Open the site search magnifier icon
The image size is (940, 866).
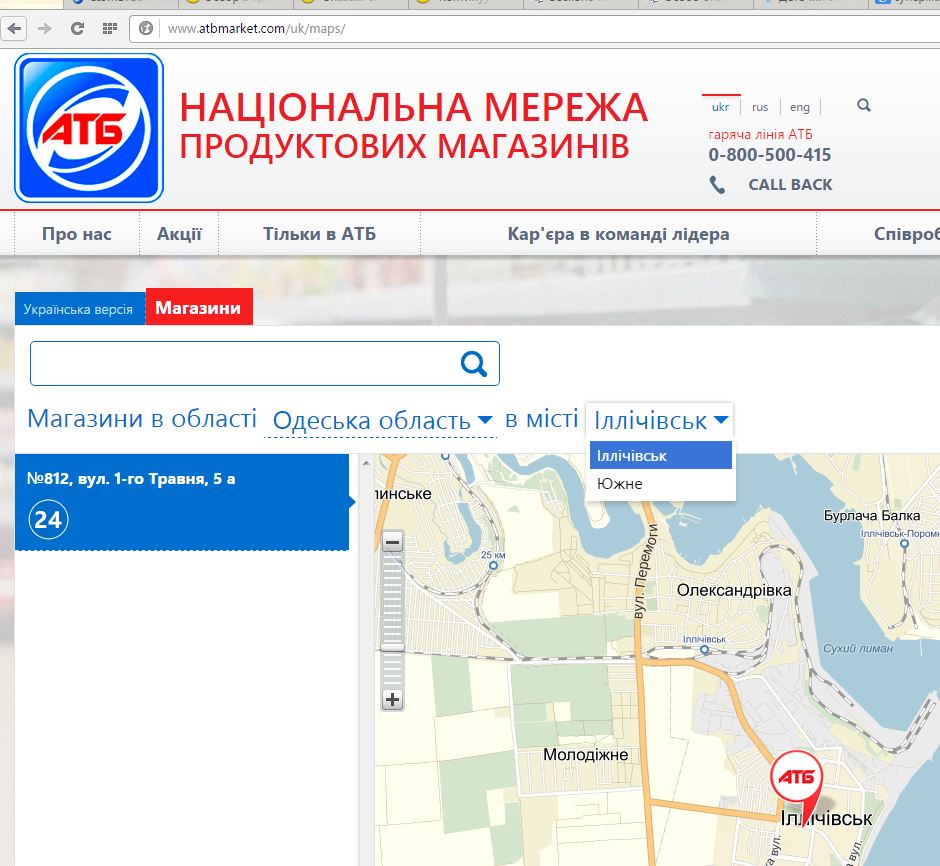tap(864, 106)
